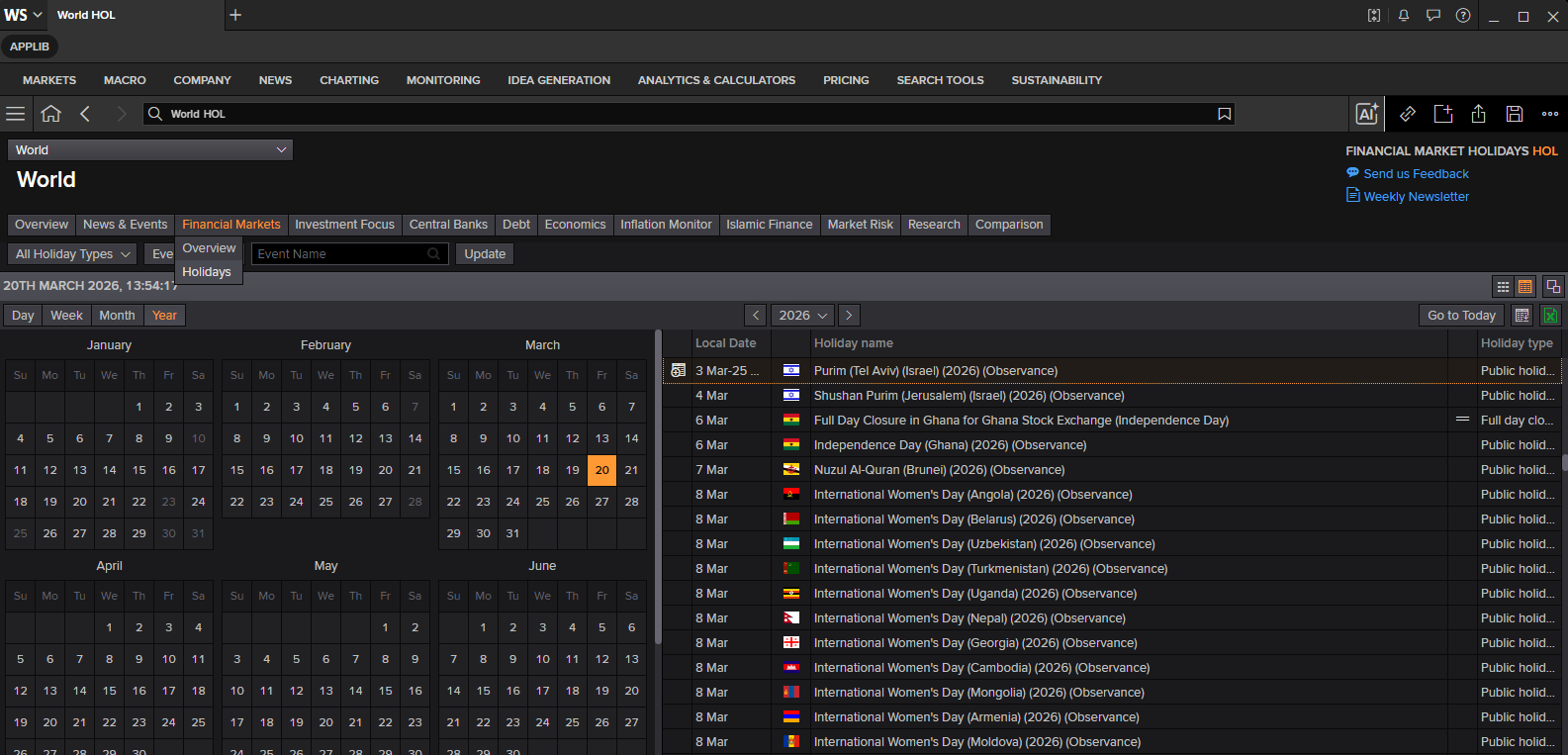
Task: Expand the All Holiday Types dropdown
Action: [x=73, y=254]
